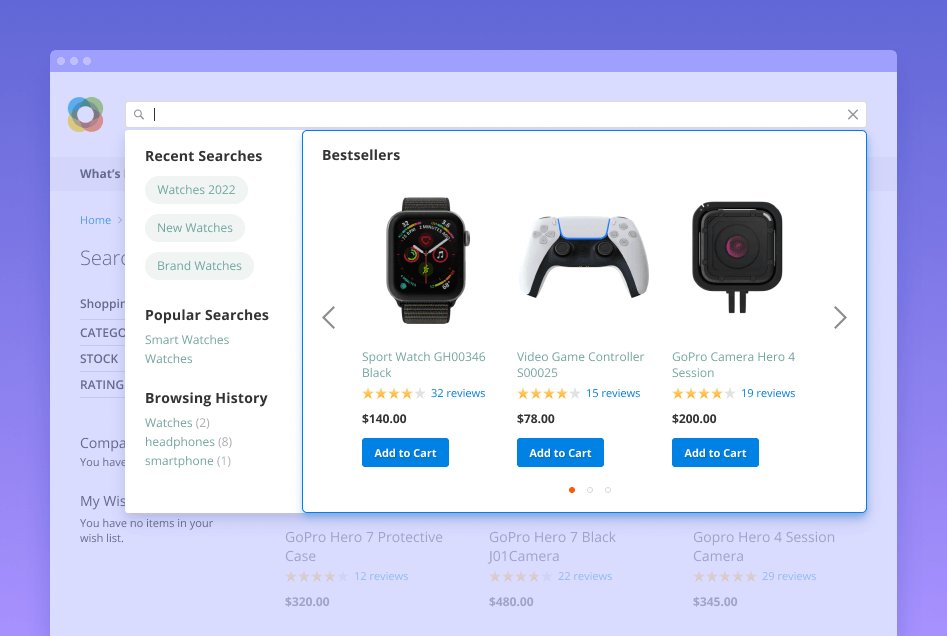Click star rating of GoPro Camera Hero 4
Image resolution: width=947 pixels, height=636 pixels.
coord(704,394)
